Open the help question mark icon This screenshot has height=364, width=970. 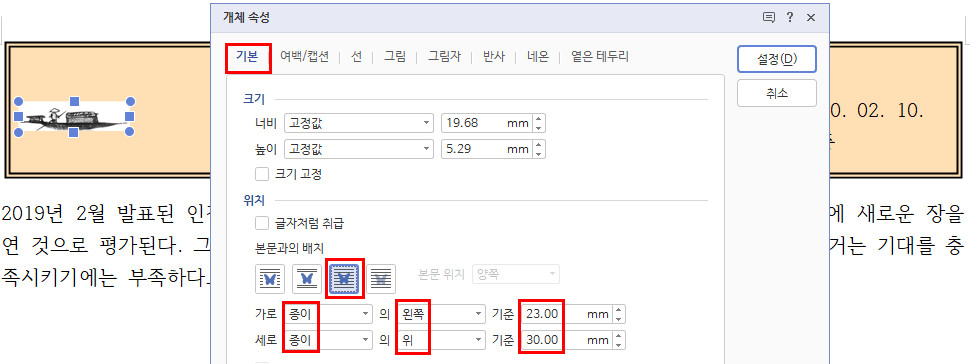(790, 18)
